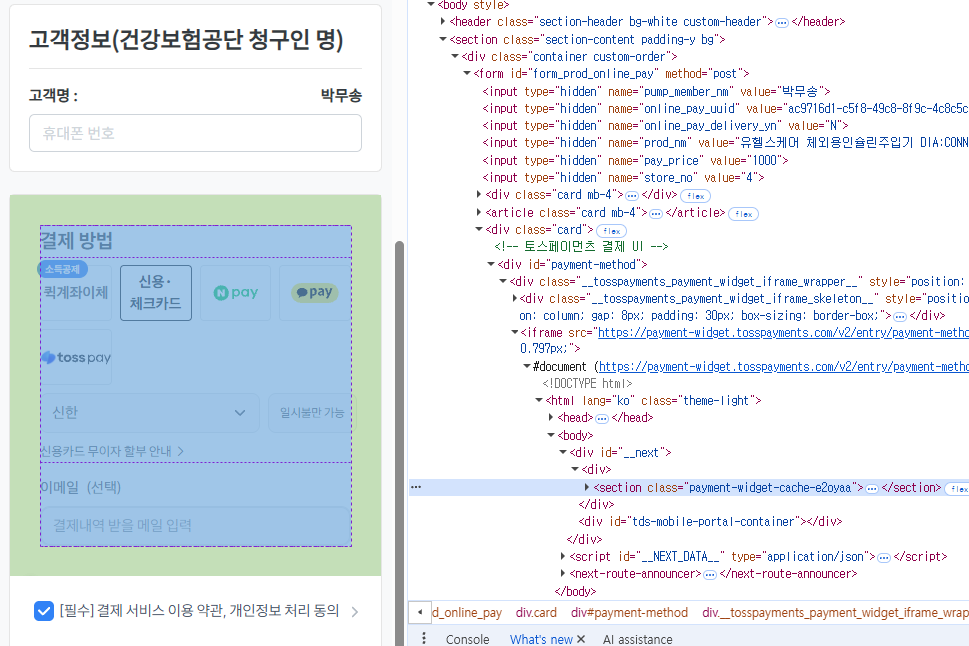Open iframe src tosspayments URL link
The image size is (969, 646).
783,333
